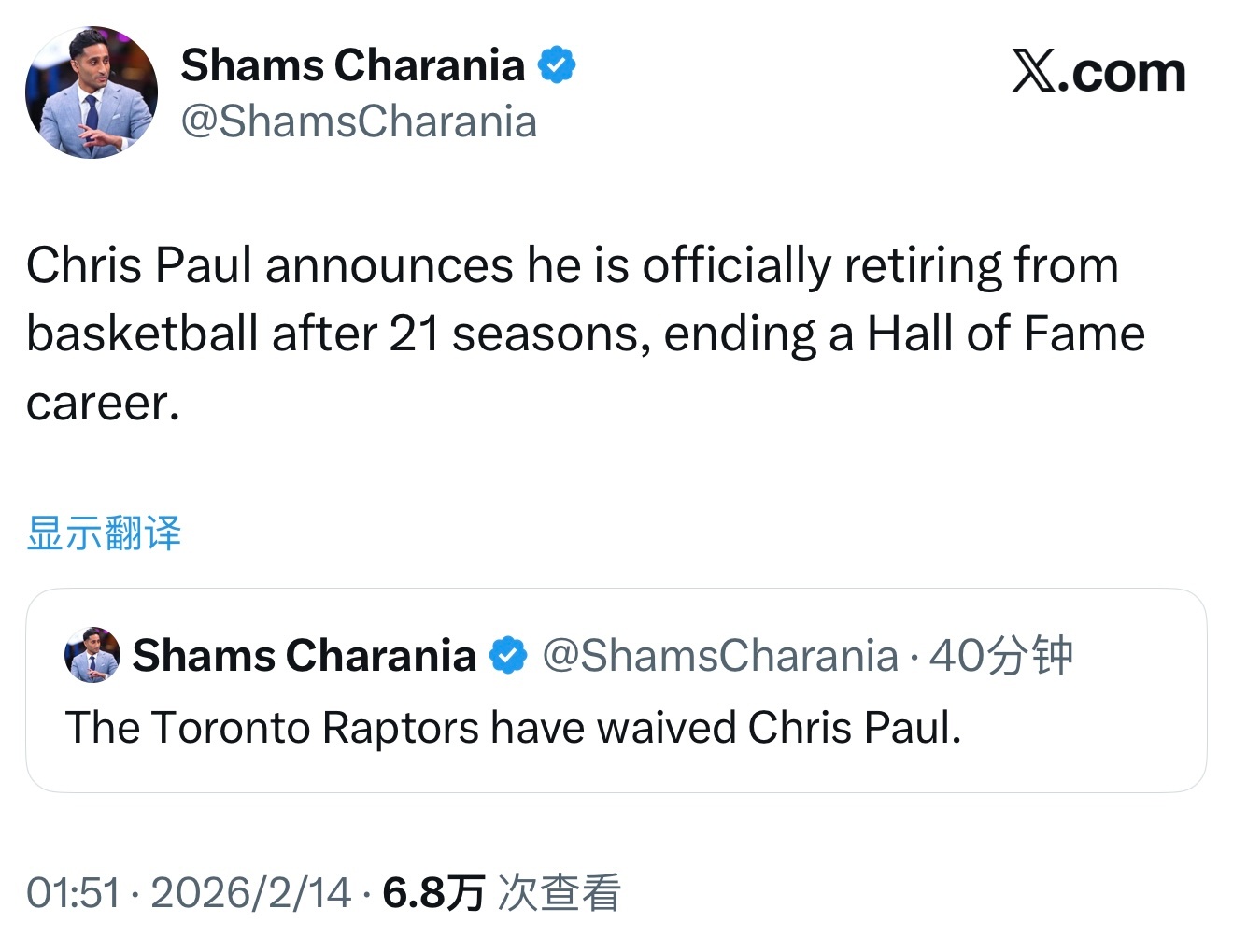Click the verified badge inside quoted post

pos(508,655)
